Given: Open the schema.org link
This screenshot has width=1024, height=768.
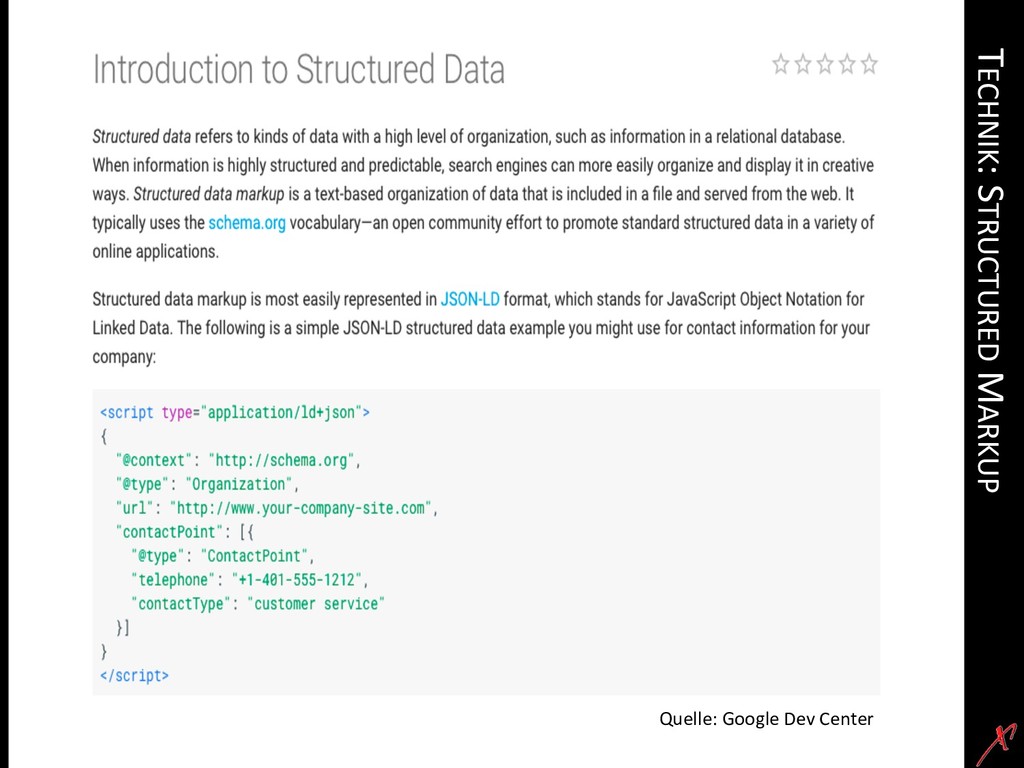Looking at the screenshot, I should (x=247, y=223).
